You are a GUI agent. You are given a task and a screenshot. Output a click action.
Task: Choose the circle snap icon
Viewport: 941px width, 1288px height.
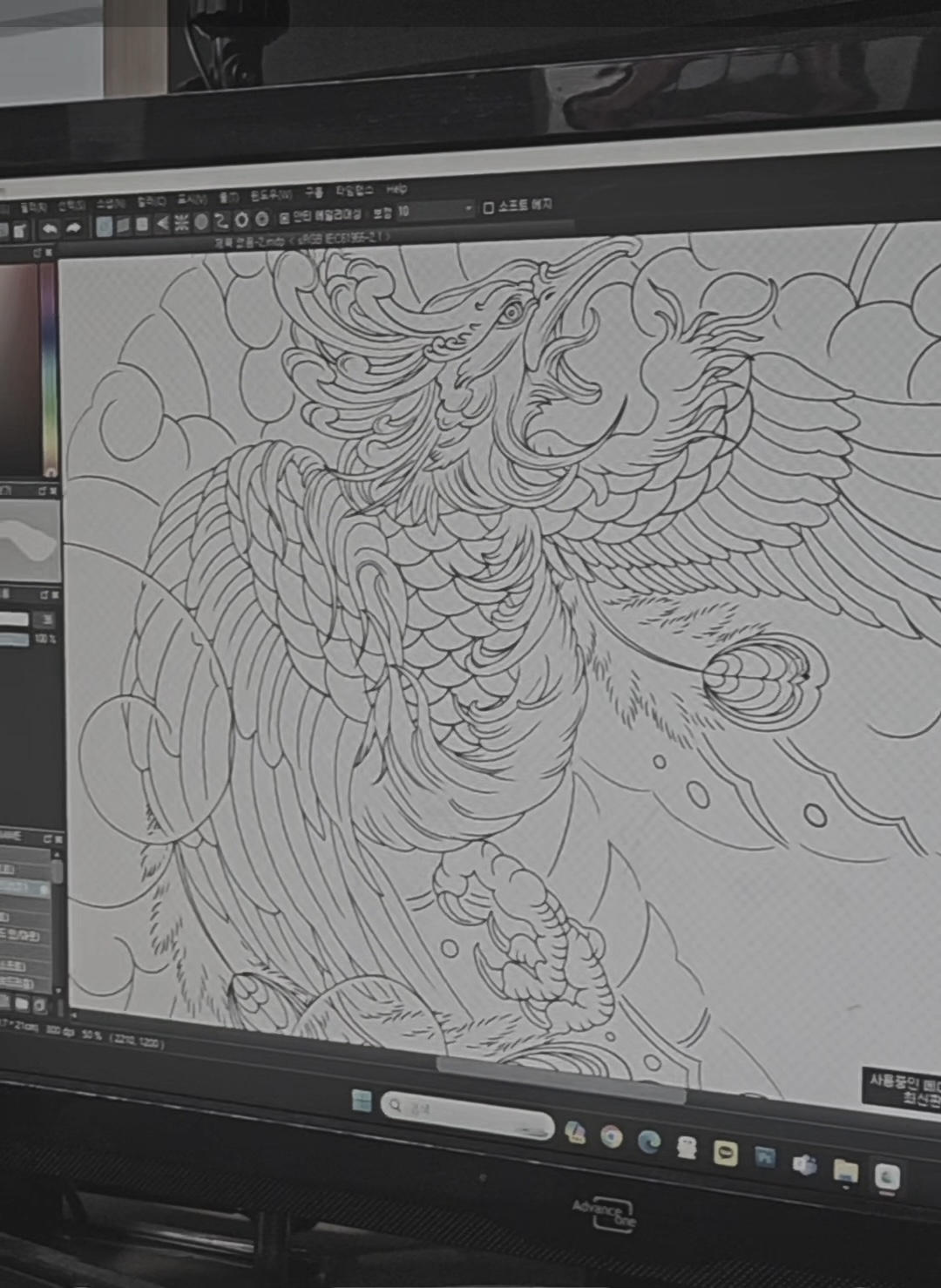(x=201, y=221)
